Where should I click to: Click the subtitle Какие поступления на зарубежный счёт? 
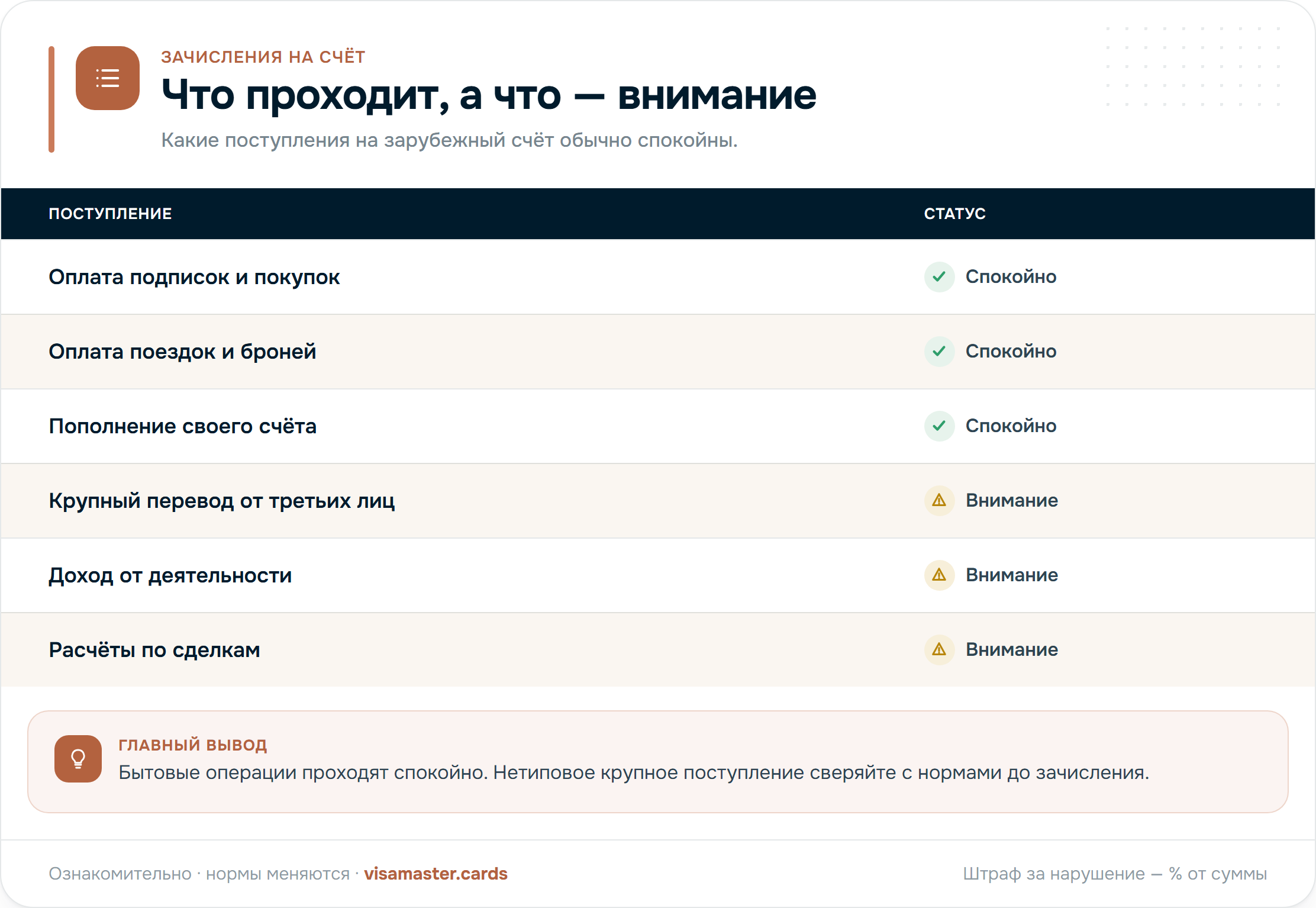(x=450, y=140)
